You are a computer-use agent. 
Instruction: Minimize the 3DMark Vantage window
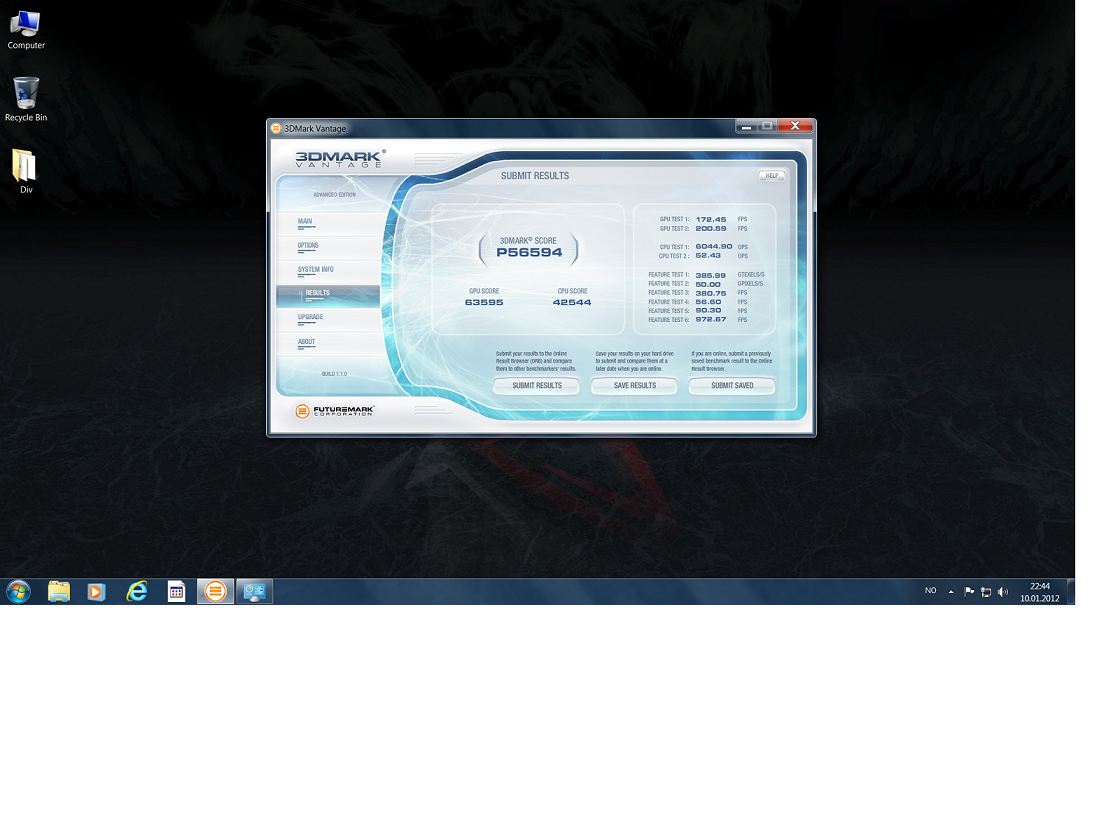pyautogui.click(x=746, y=126)
